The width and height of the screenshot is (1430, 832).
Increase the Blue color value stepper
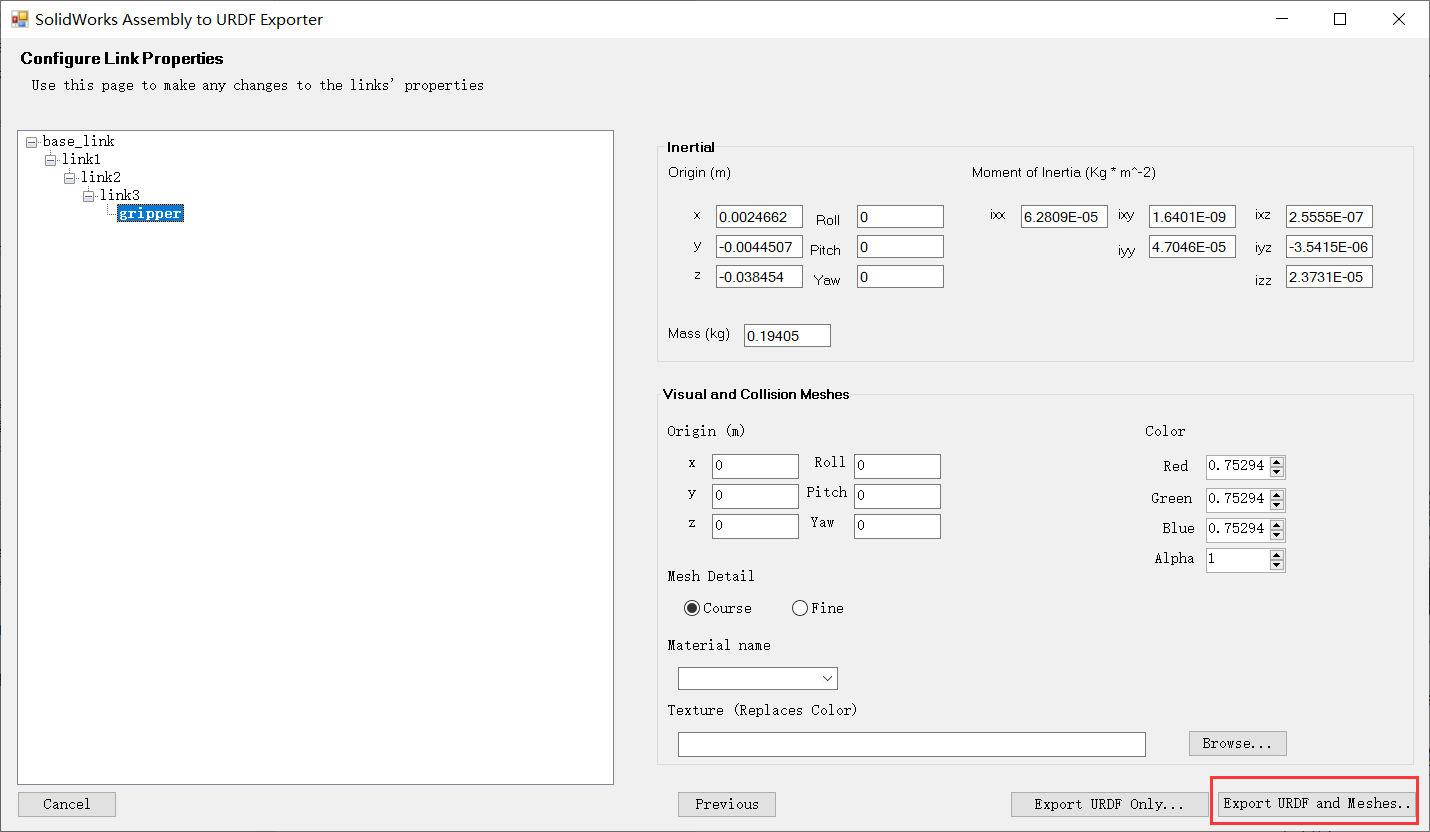(x=1277, y=524)
